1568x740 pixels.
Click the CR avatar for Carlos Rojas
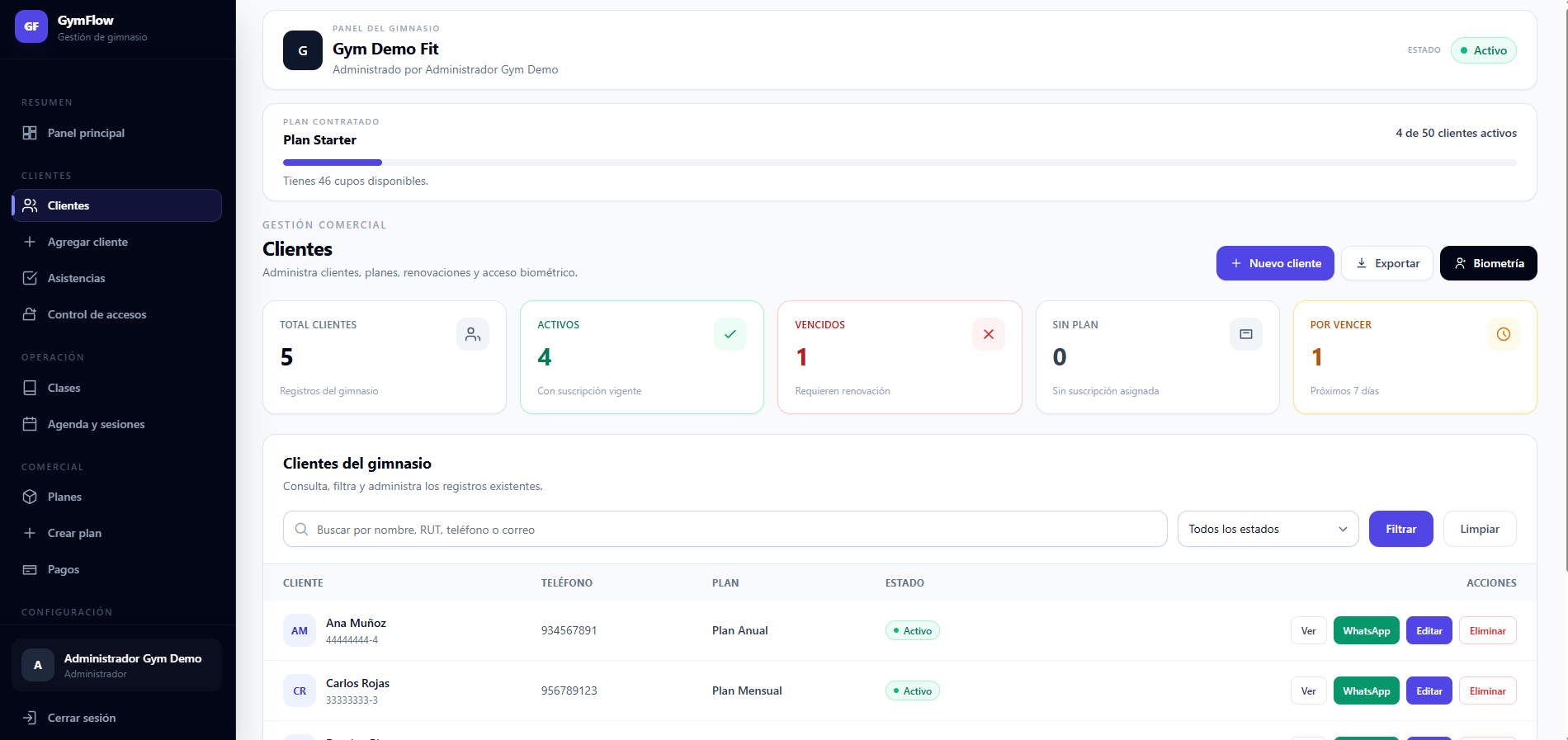click(300, 691)
